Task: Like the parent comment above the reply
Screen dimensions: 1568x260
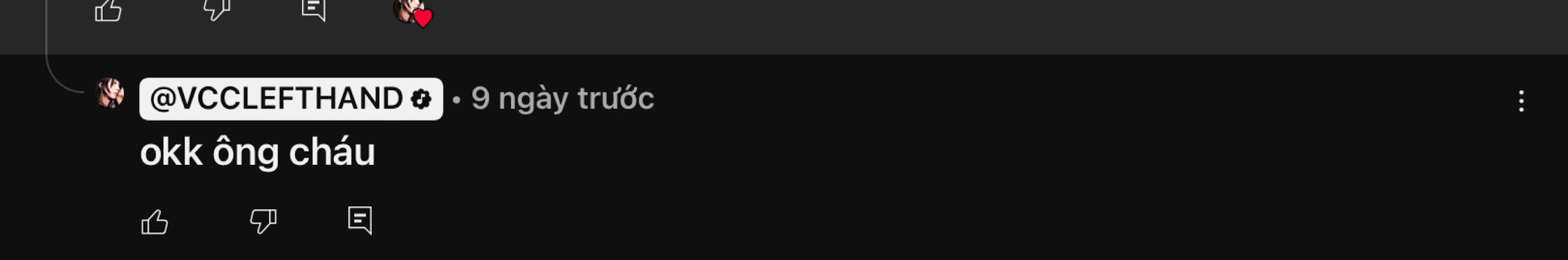Action: (x=108, y=10)
